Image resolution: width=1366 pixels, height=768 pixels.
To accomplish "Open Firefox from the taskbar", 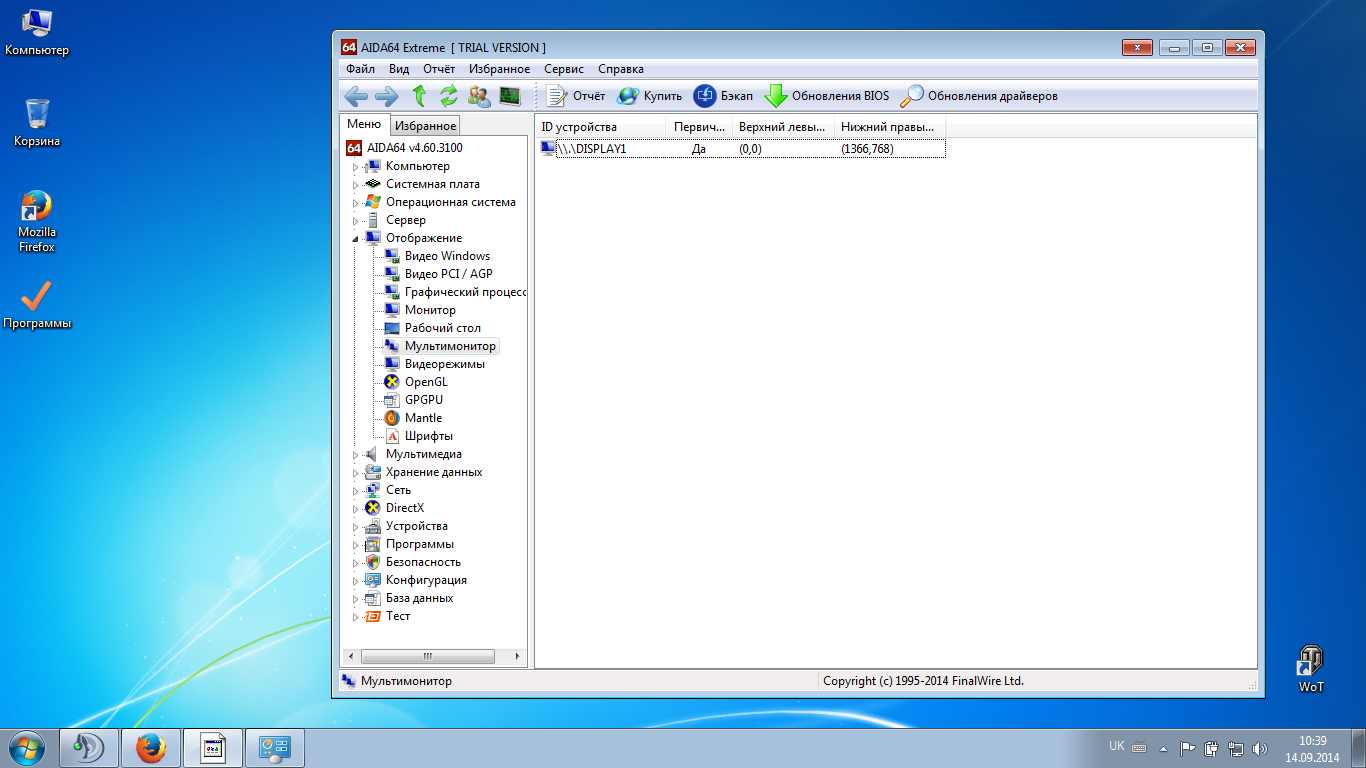I will pyautogui.click(x=150, y=748).
